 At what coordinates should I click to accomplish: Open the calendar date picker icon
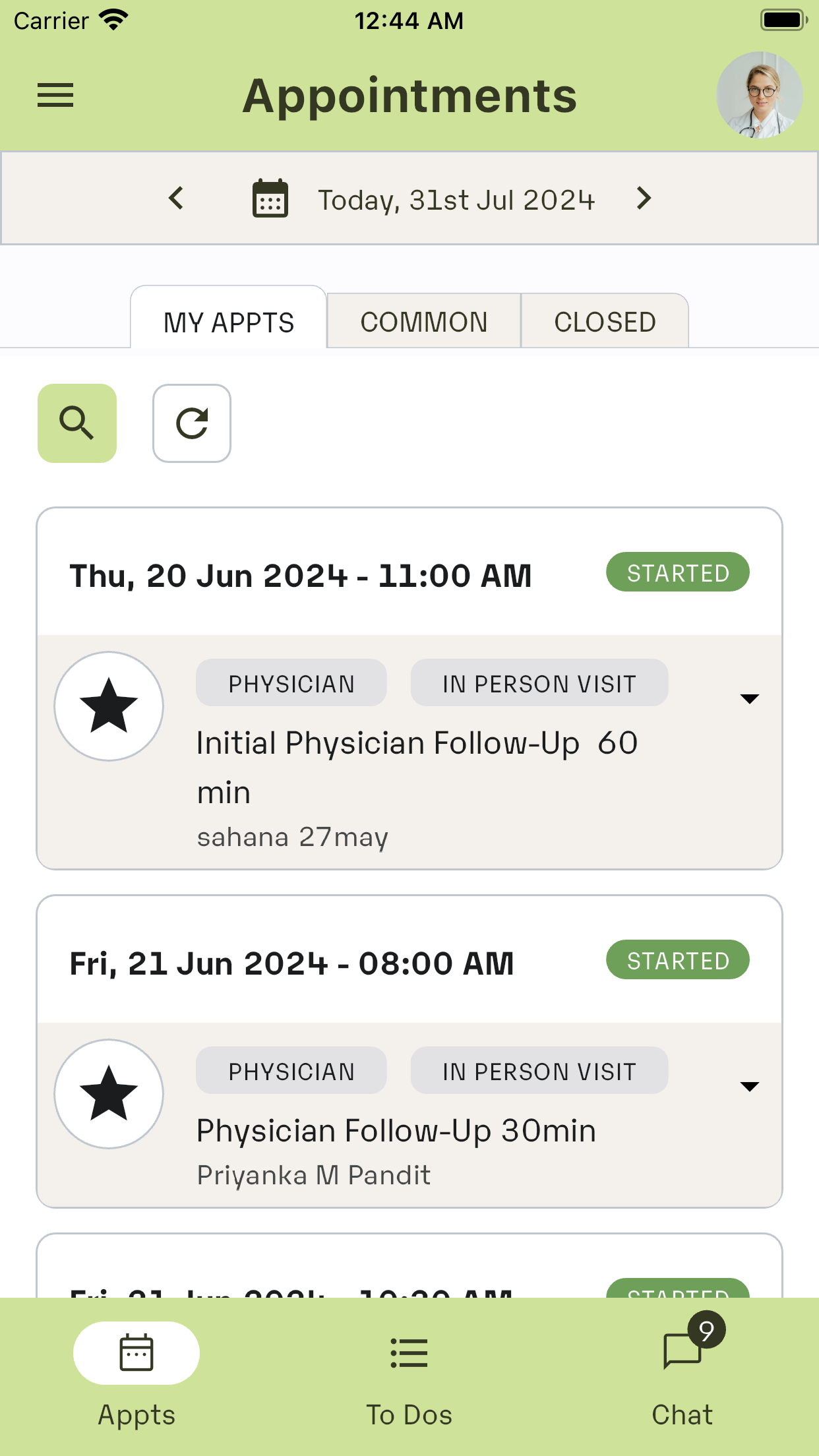pyautogui.click(x=270, y=198)
